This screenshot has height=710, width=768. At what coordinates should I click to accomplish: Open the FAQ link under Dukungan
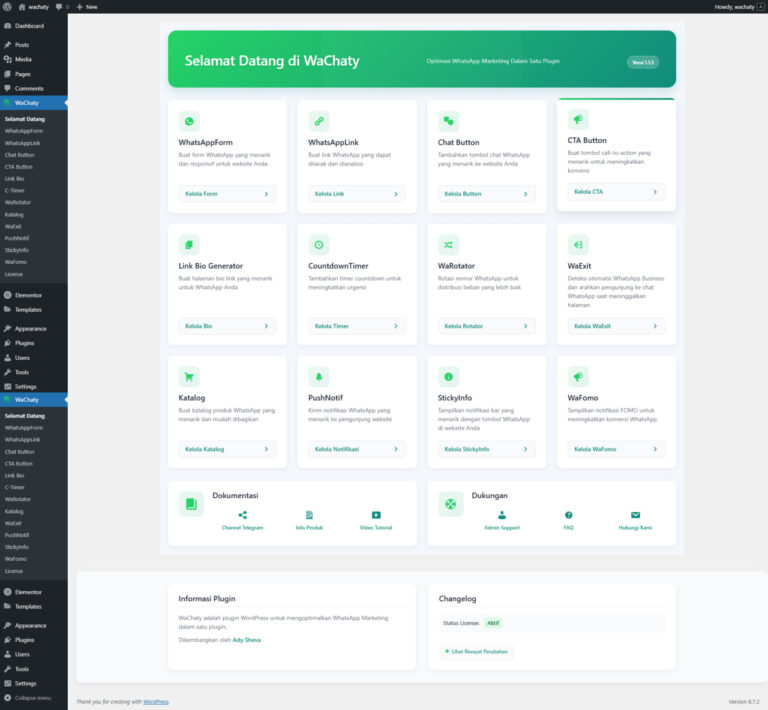[x=568, y=521]
